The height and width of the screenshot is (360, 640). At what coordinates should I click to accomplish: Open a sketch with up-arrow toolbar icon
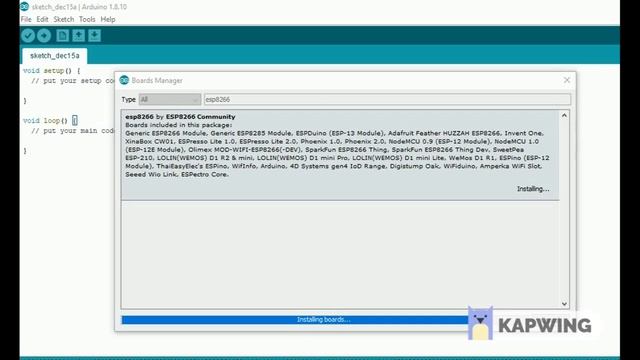click(78, 36)
